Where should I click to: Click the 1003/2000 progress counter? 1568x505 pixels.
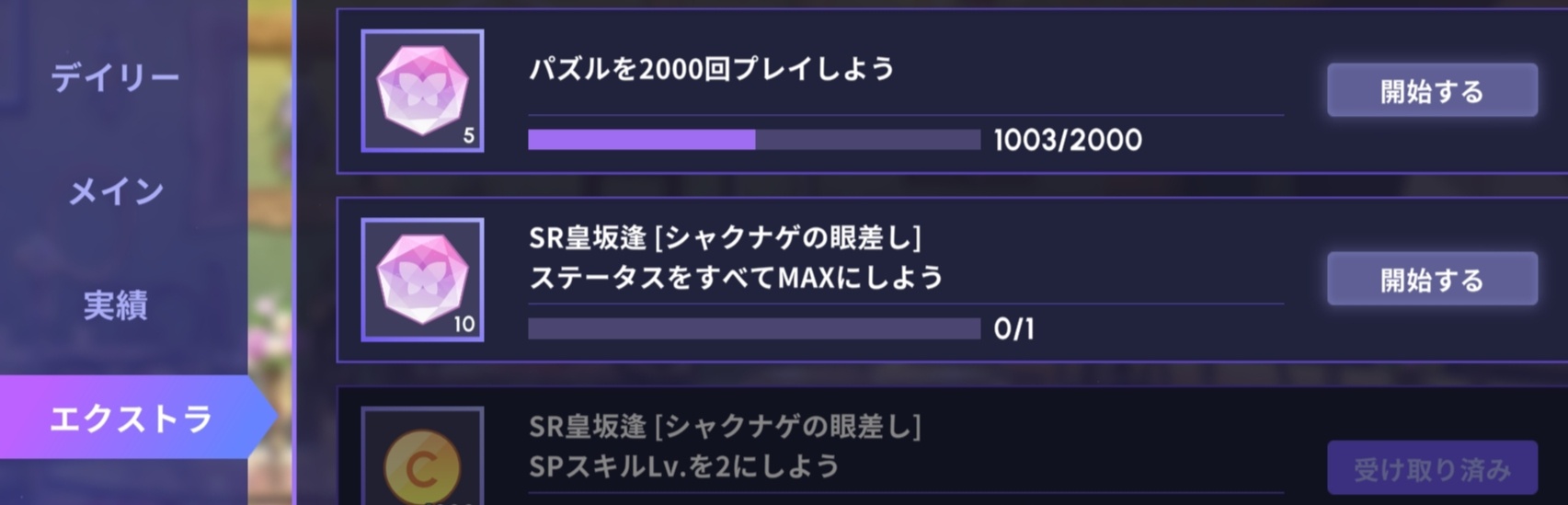[x=1068, y=140]
